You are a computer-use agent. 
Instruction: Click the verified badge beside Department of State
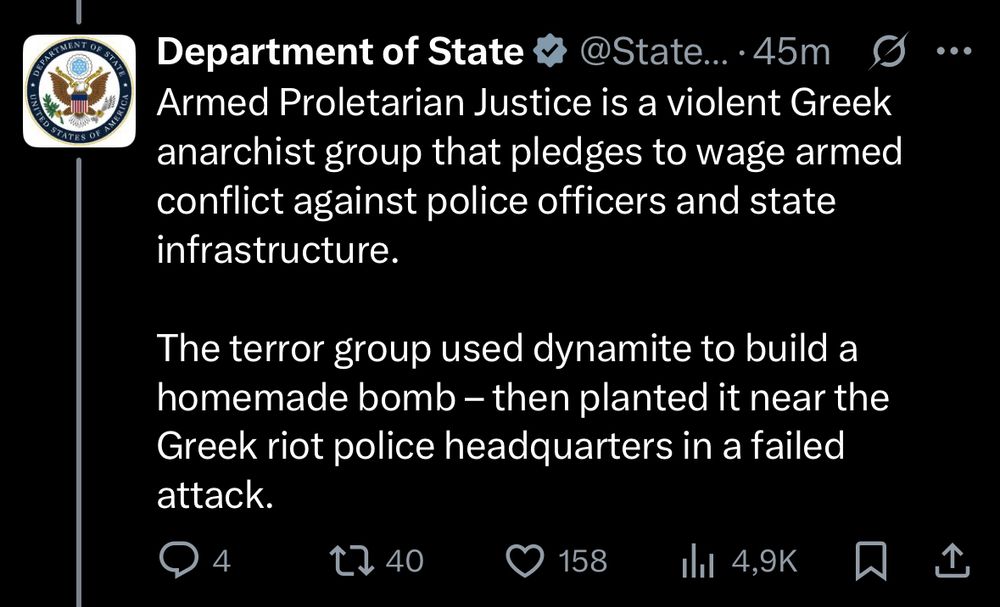549,52
